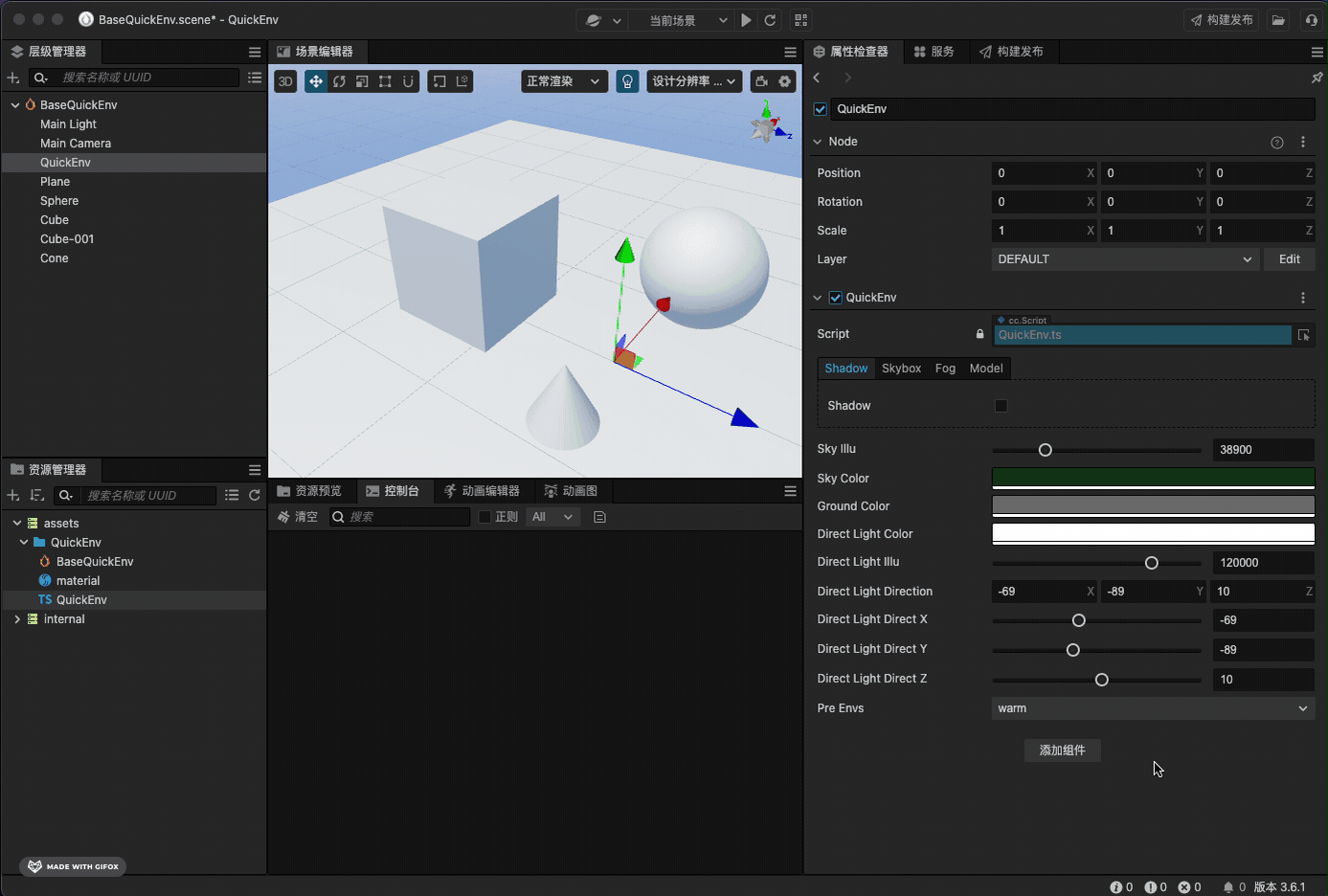The width and height of the screenshot is (1328, 896).
Task: Select the Rect transform tool in scene toolbar
Action: 385,81
